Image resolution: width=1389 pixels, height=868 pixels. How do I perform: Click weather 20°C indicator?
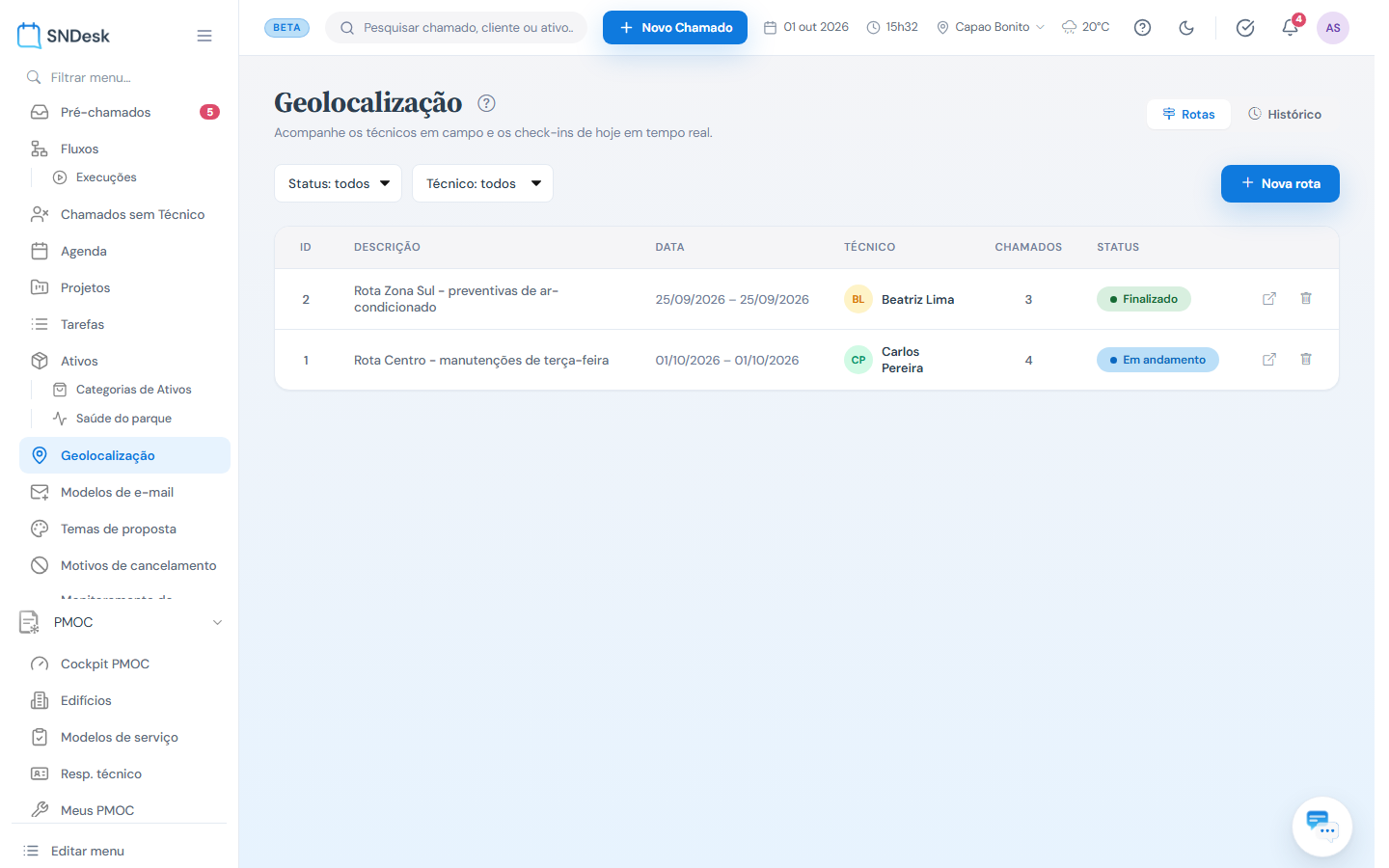(x=1086, y=27)
